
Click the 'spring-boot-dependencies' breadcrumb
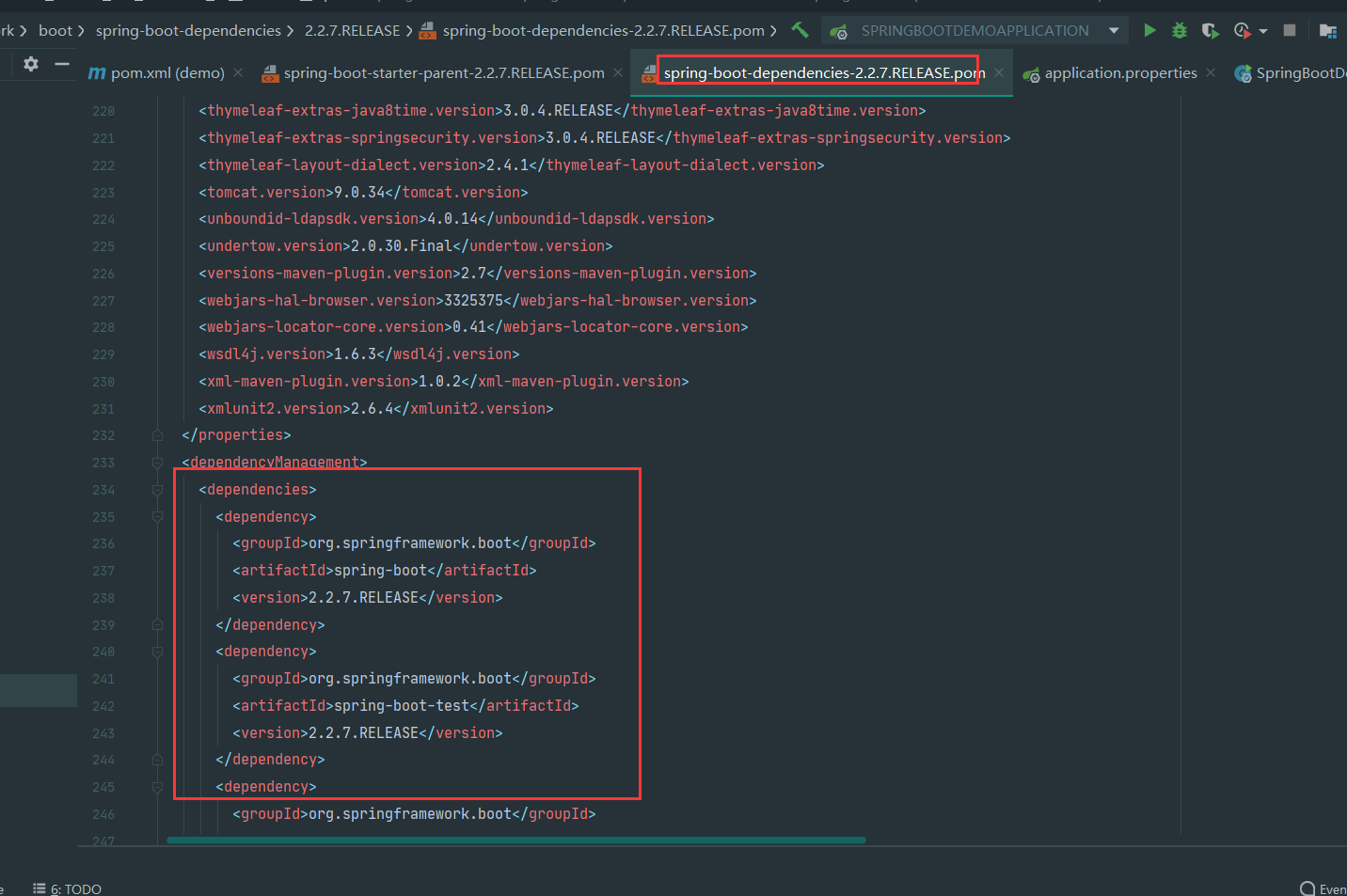click(188, 30)
